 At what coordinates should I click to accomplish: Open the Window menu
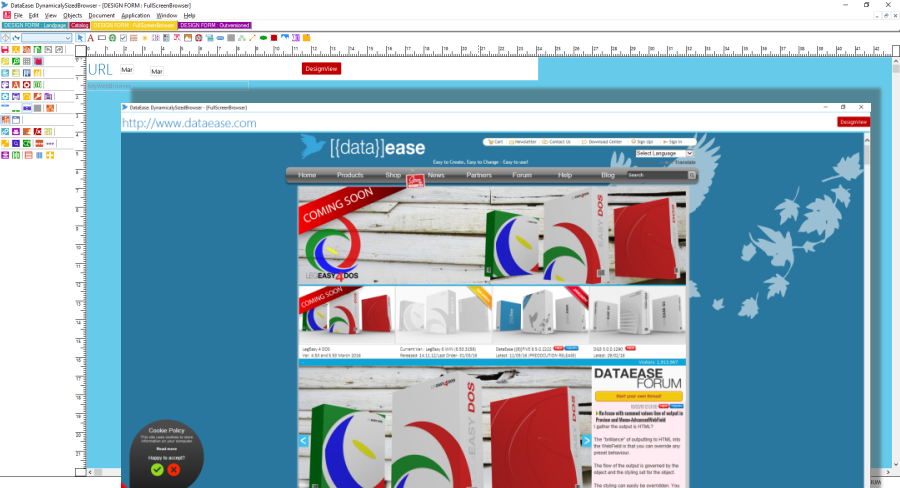click(x=166, y=16)
